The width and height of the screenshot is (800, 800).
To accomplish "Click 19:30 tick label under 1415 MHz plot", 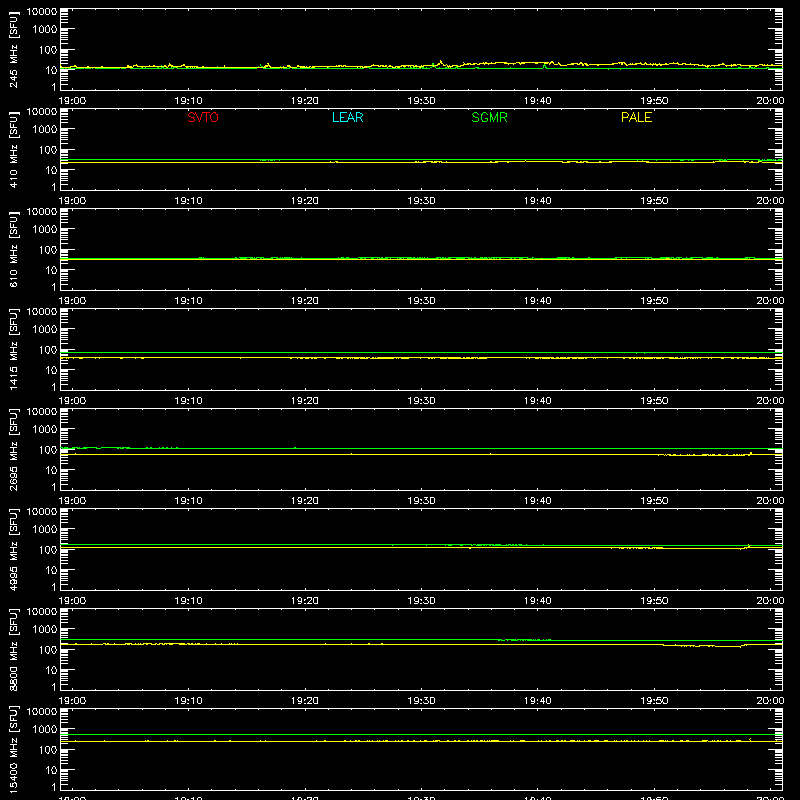I will point(421,401).
